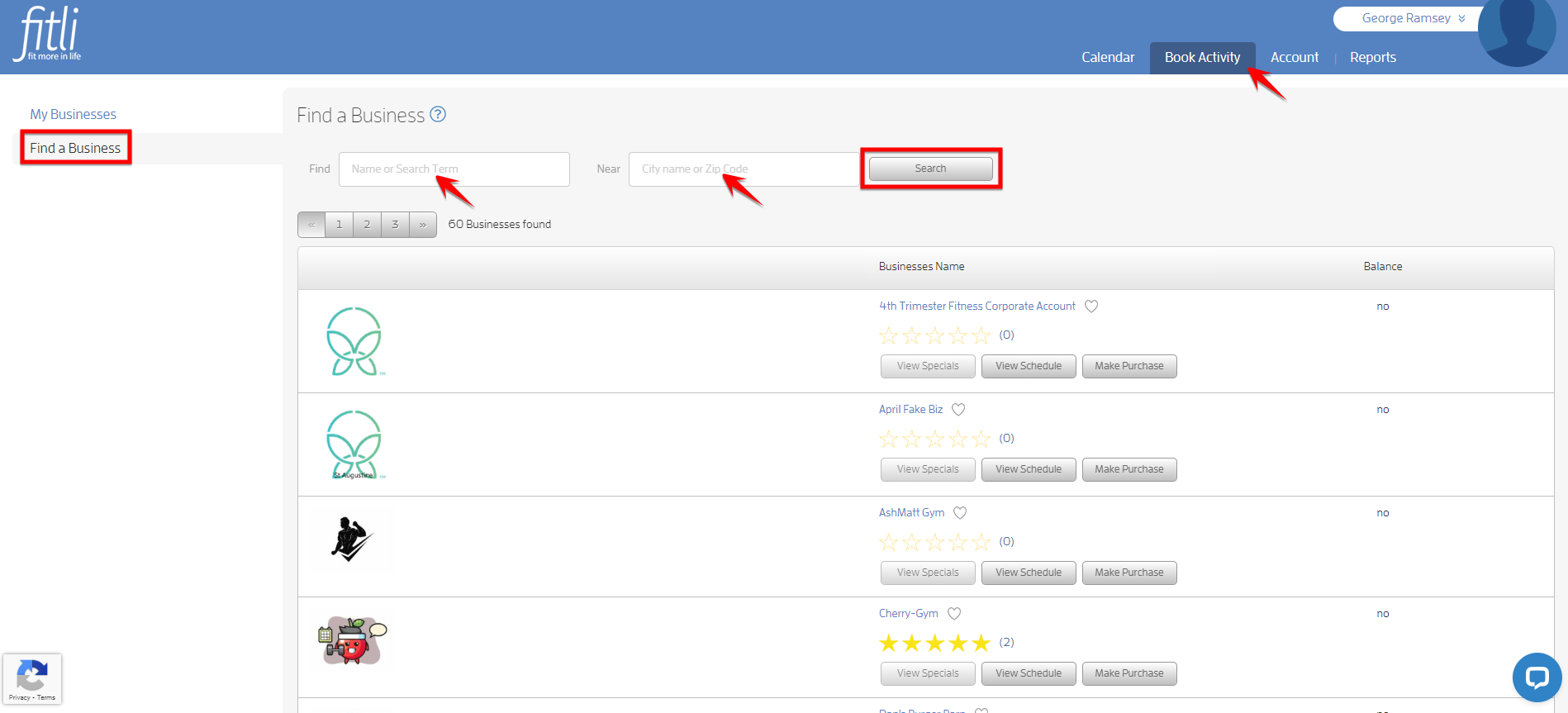The image size is (1568, 713).
Task: View Specials for 4th Trimester Fitness
Action: pos(928,366)
